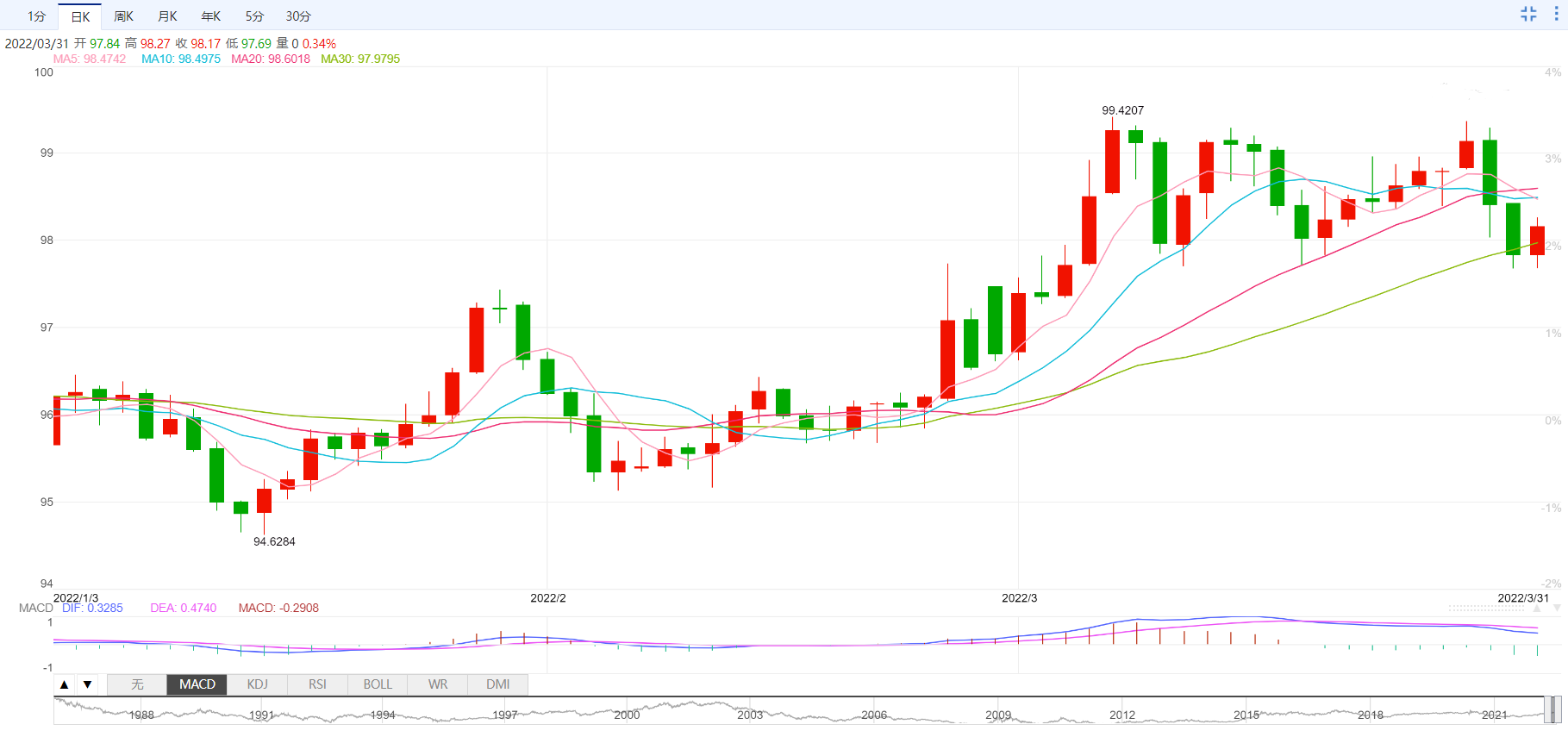Select the MACD indicator button
Screen dimensions: 1568x737
[x=197, y=684]
